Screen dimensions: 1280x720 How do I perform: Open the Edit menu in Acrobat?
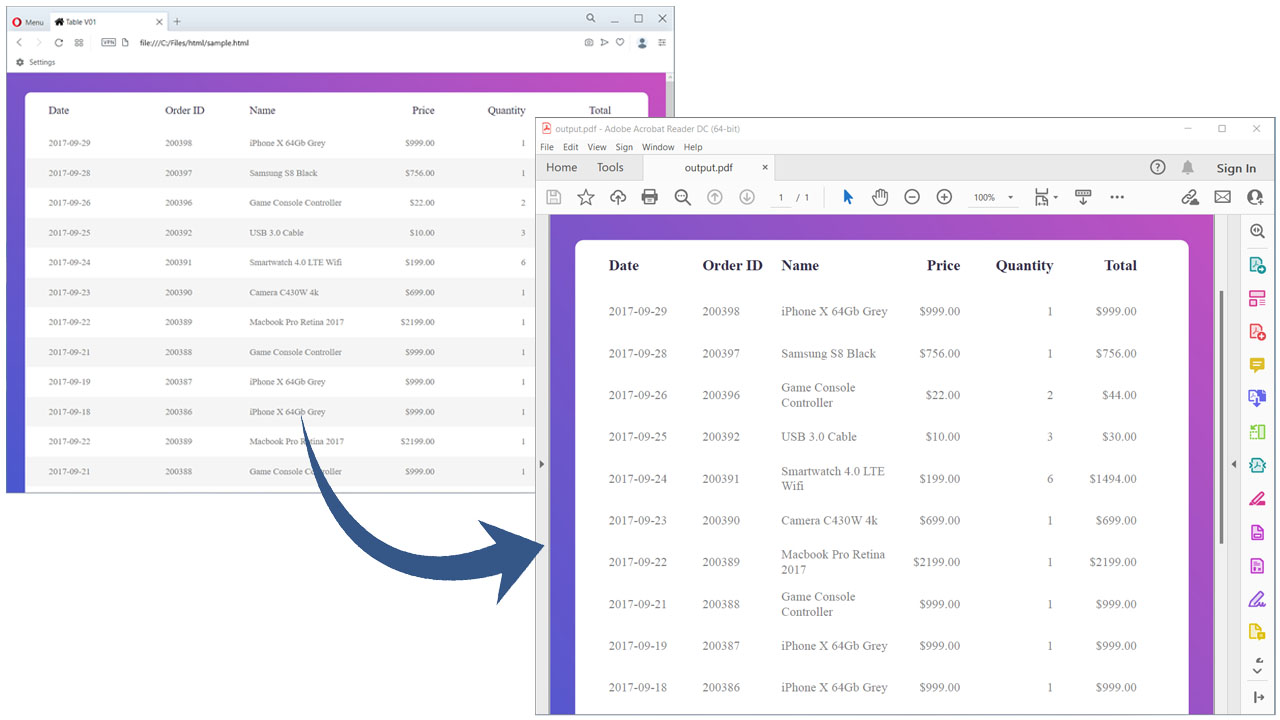[x=570, y=147]
